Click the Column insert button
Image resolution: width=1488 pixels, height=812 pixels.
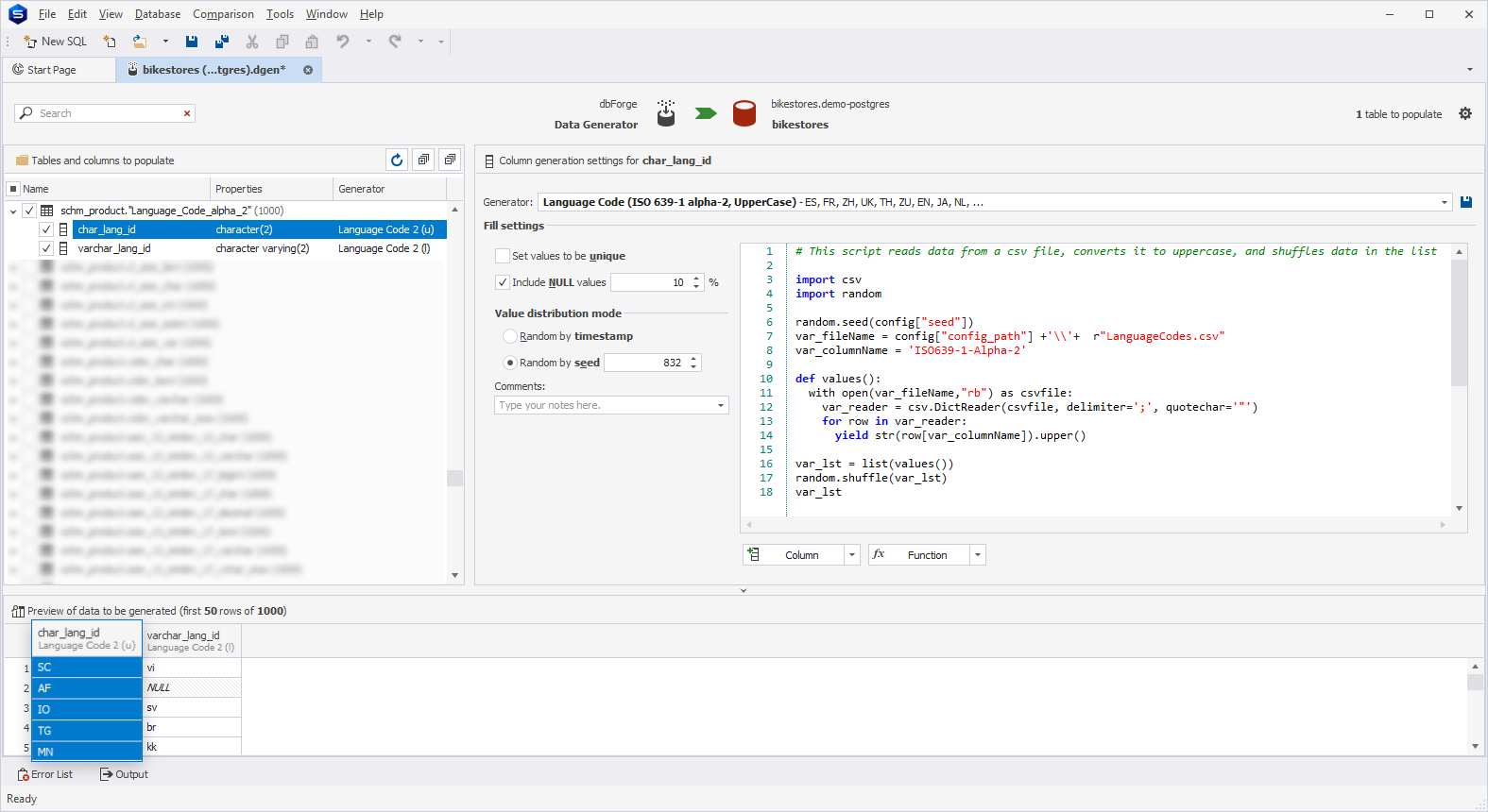click(x=794, y=555)
